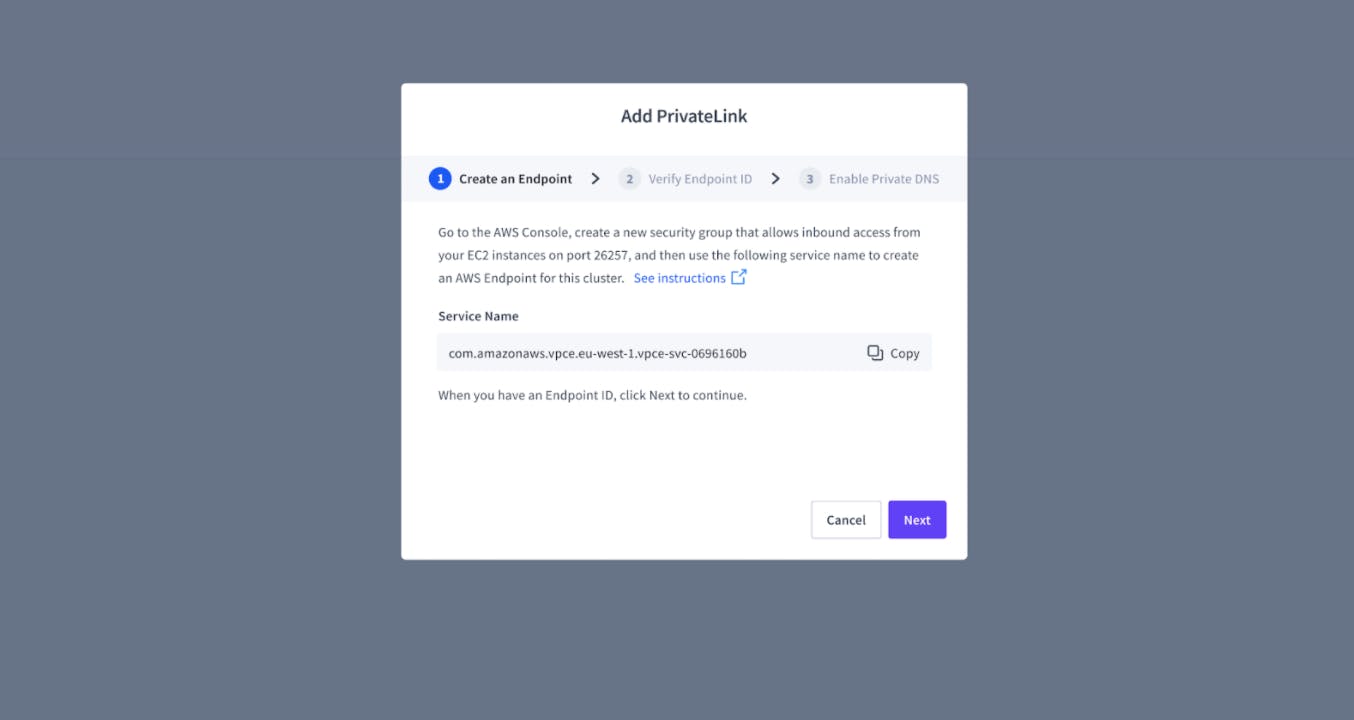Select the Enable Private DNS step label
Screen dimensions: 1354x720
(884, 179)
